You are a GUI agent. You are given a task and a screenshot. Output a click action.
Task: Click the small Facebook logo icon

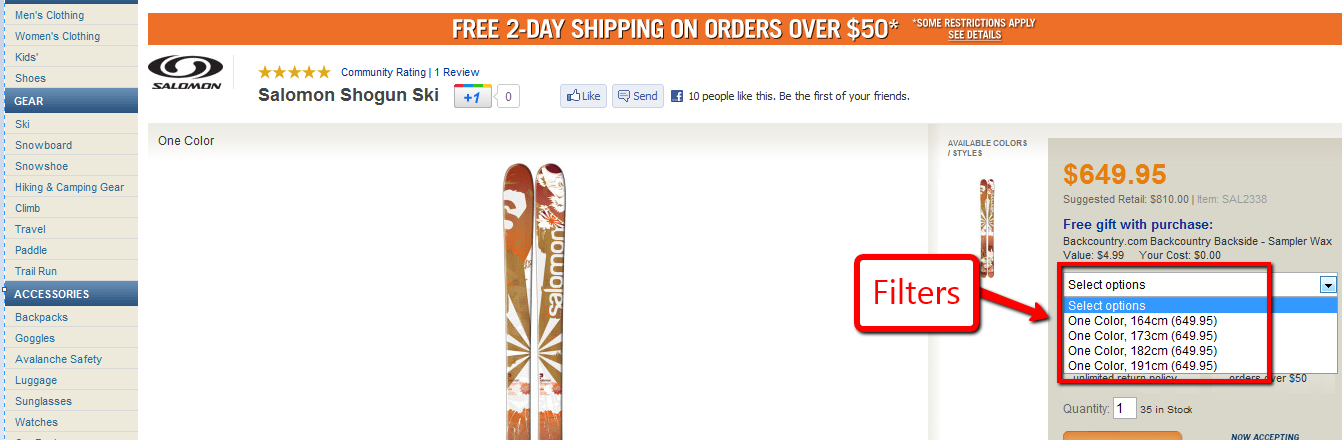point(677,96)
